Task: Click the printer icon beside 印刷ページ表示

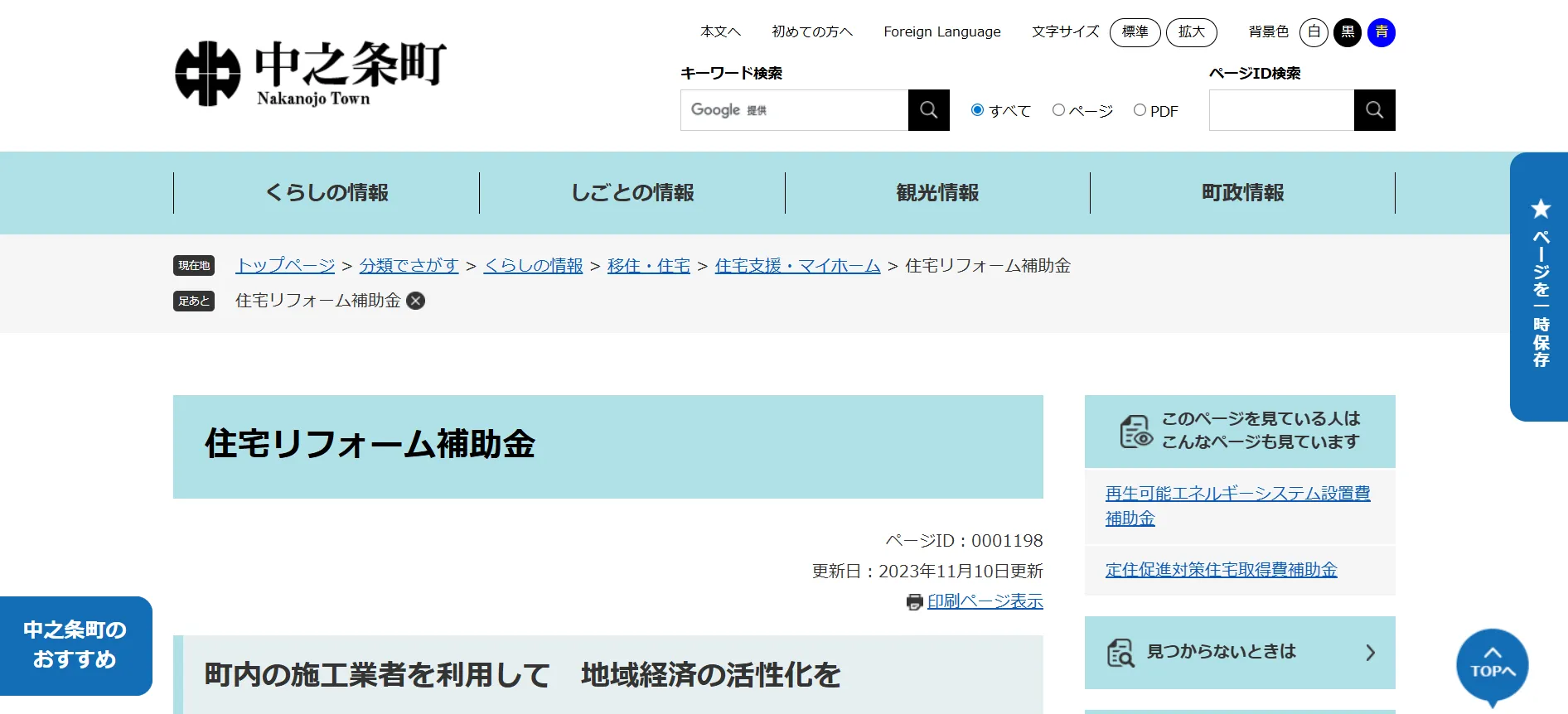Action: (914, 602)
